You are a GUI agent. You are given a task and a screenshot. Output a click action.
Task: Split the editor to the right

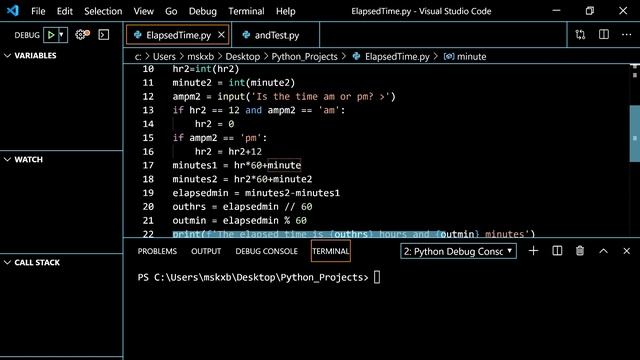point(604,35)
